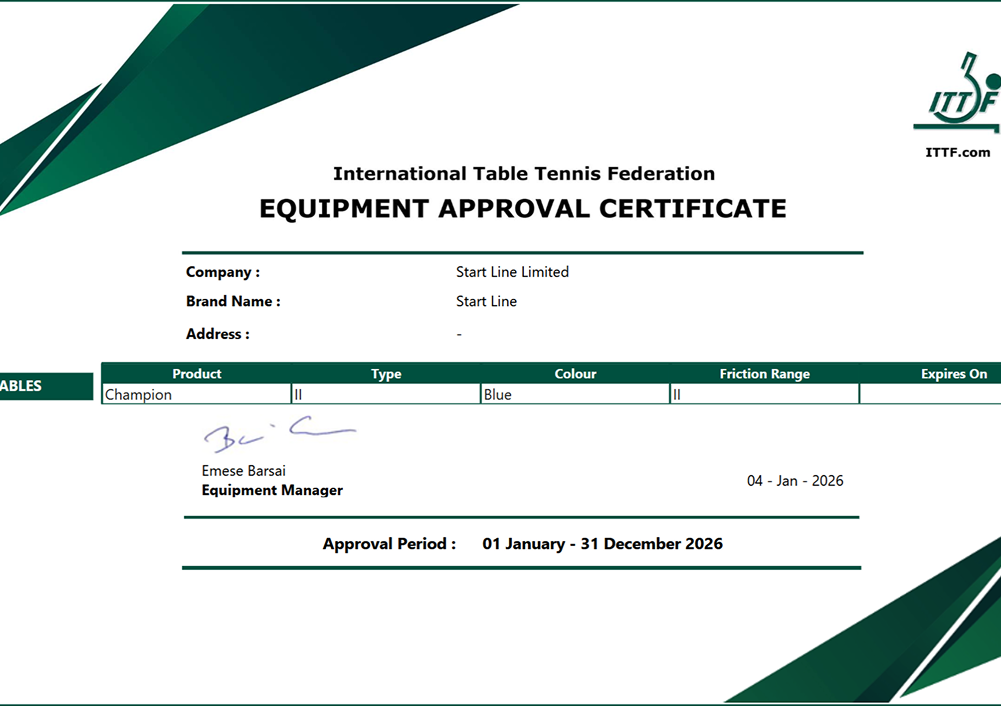Click the empty Expires On cell
Screen dimensions: 1001x706
pyautogui.click(x=931, y=394)
